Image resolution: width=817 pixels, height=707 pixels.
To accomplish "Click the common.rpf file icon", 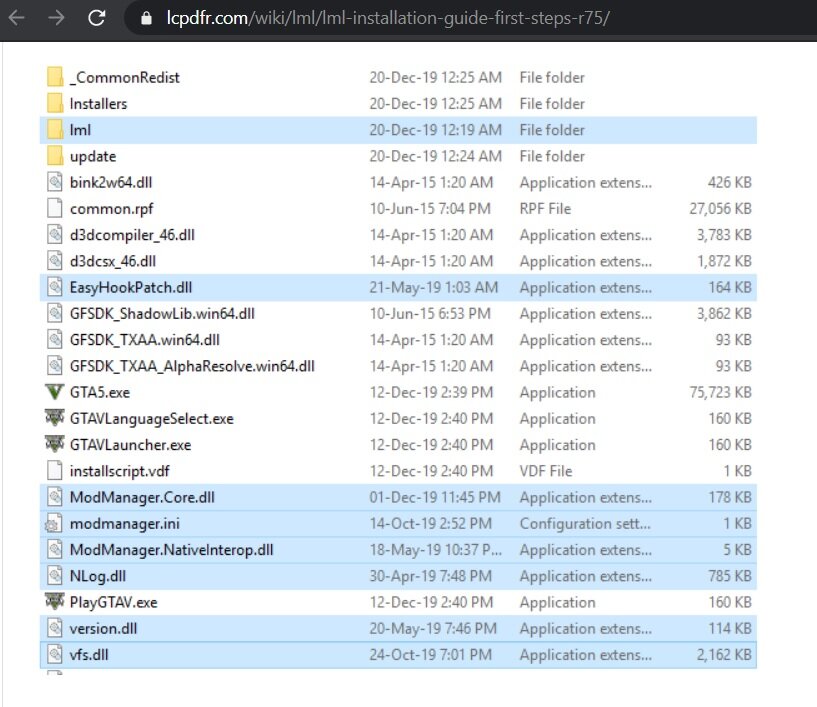I will coord(55,208).
